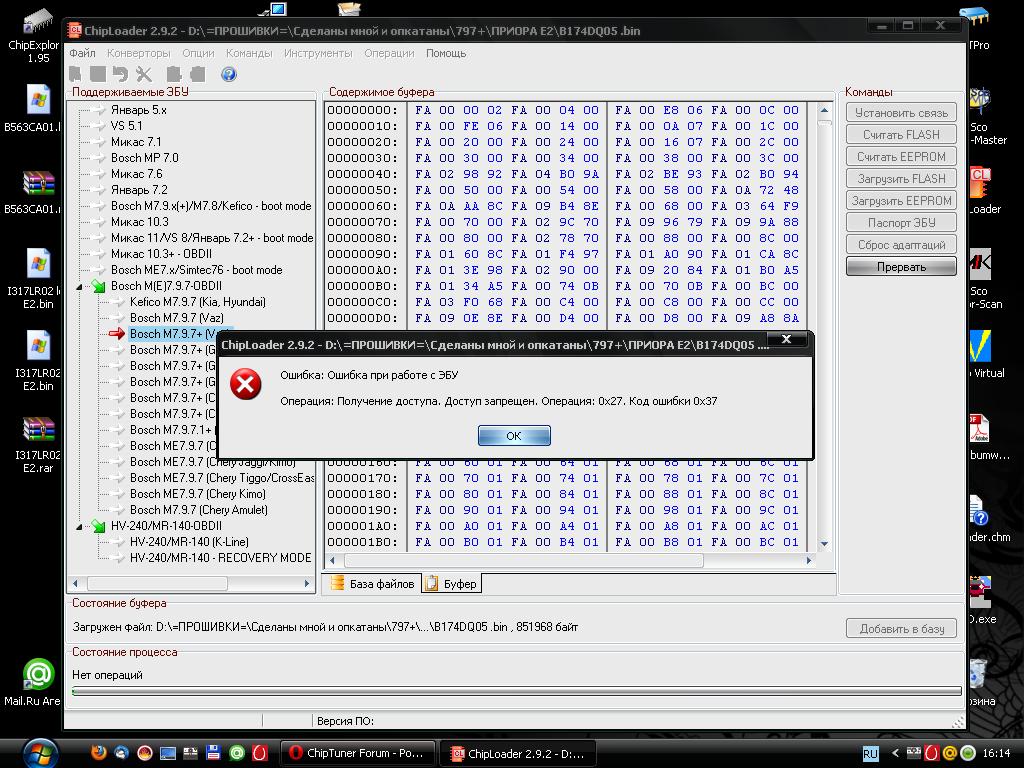Click the wrench-and-screwdriver settings toolbar icon
The image size is (1024, 768).
pyautogui.click(x=143, y=74)
